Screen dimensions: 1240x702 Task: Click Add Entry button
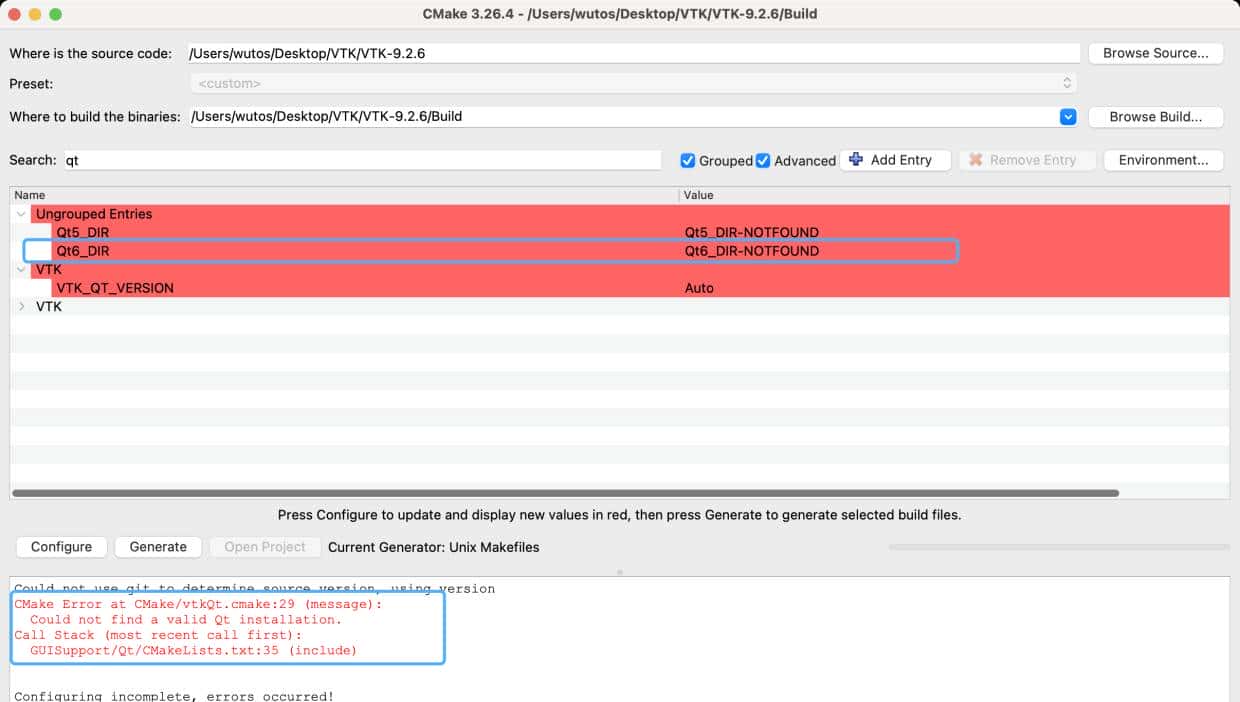pos(895,160)
